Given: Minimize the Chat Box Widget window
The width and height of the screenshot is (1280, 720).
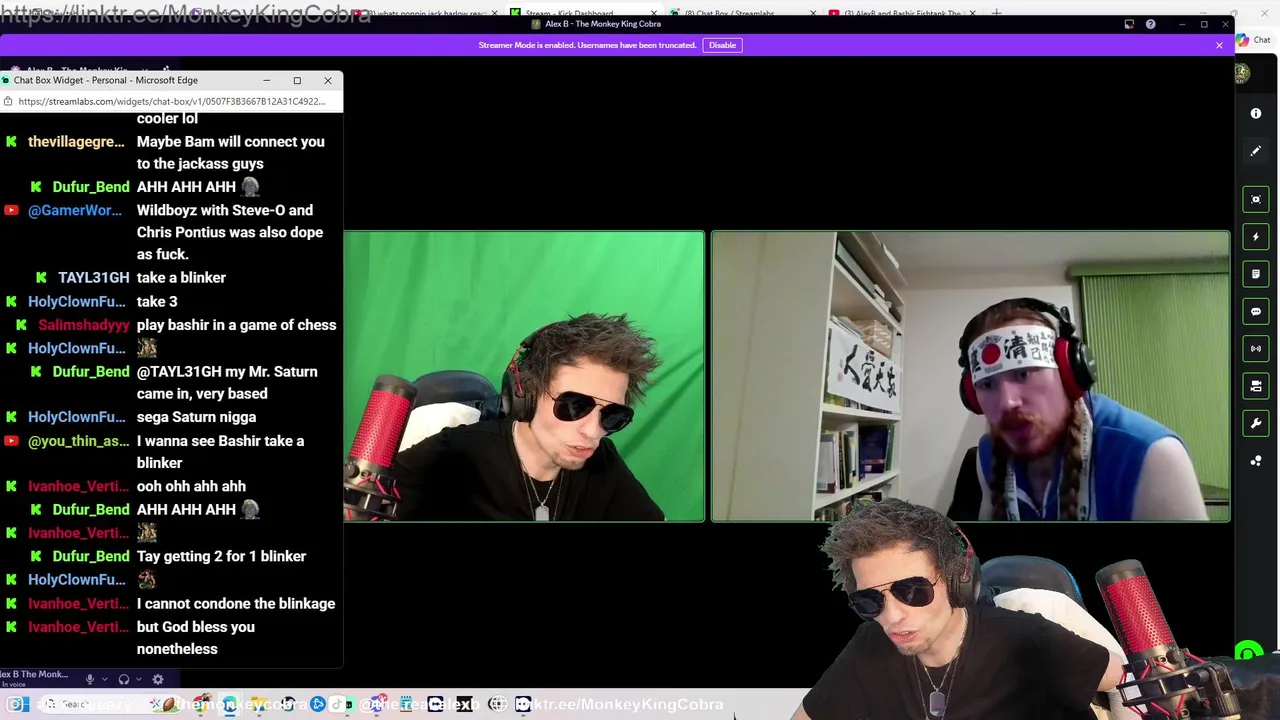Looking at the screenshot, I should click(266, 80).
